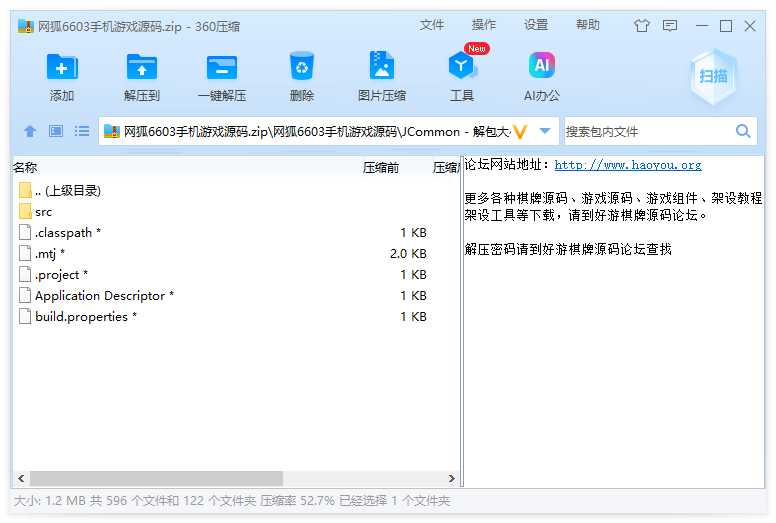Maximize the 360压缩 window
Viewport: 776px width, 523px height.
coord(726,26)
